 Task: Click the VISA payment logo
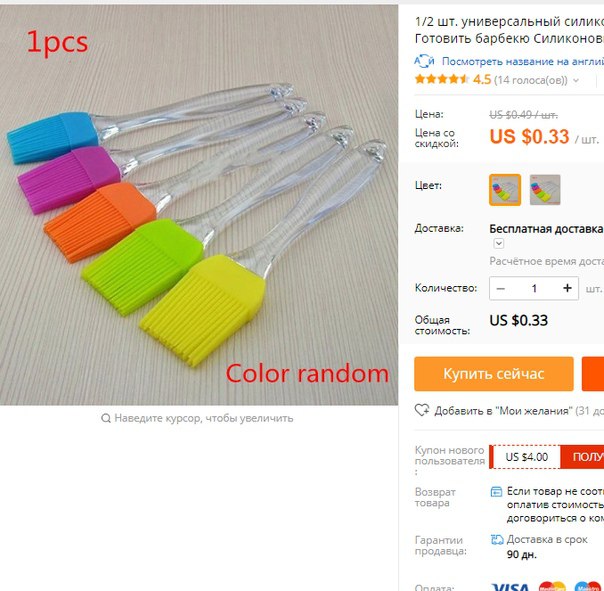(x=510, y=587)
